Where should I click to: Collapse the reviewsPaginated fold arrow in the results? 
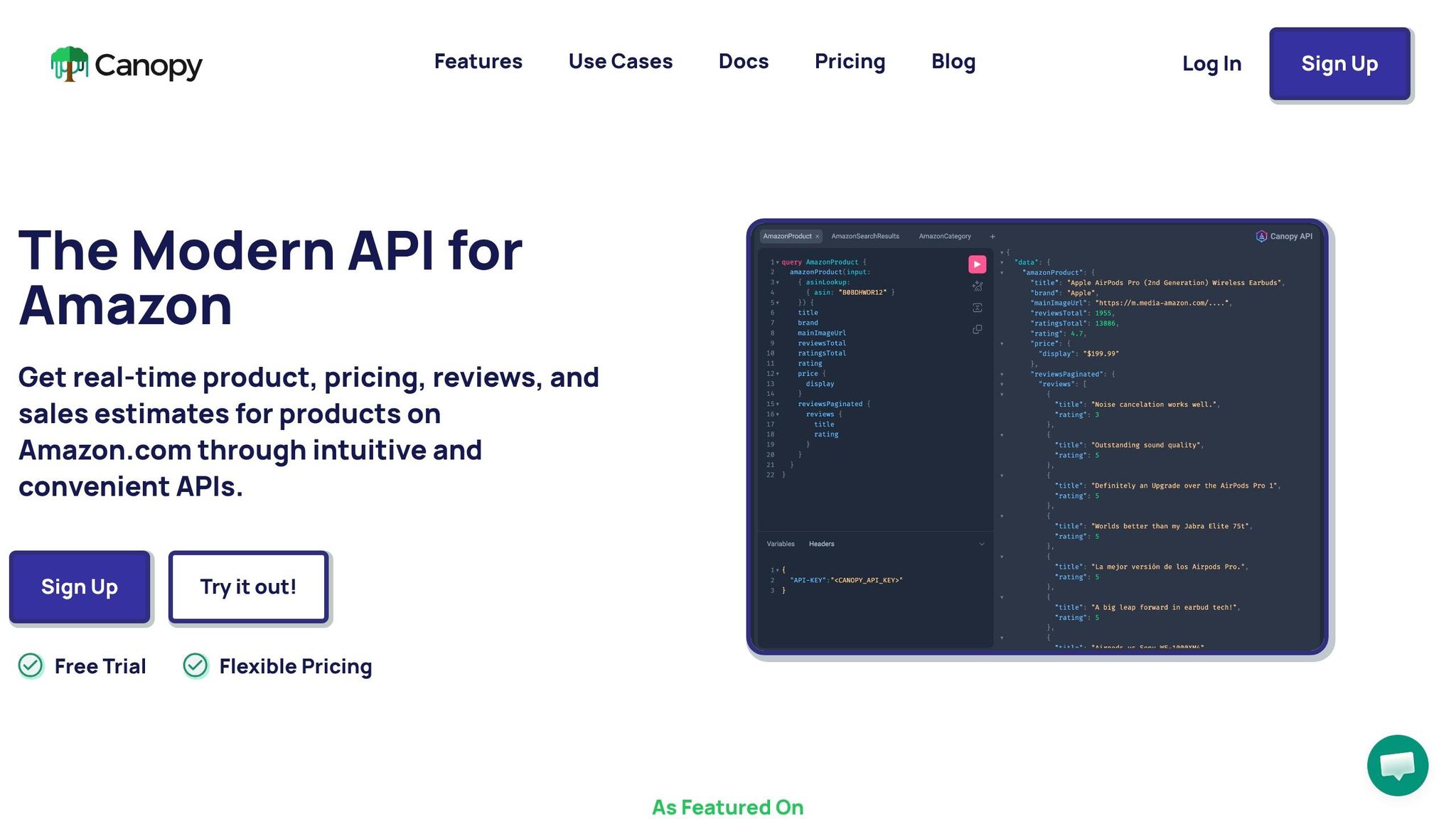click(1002, 373)
